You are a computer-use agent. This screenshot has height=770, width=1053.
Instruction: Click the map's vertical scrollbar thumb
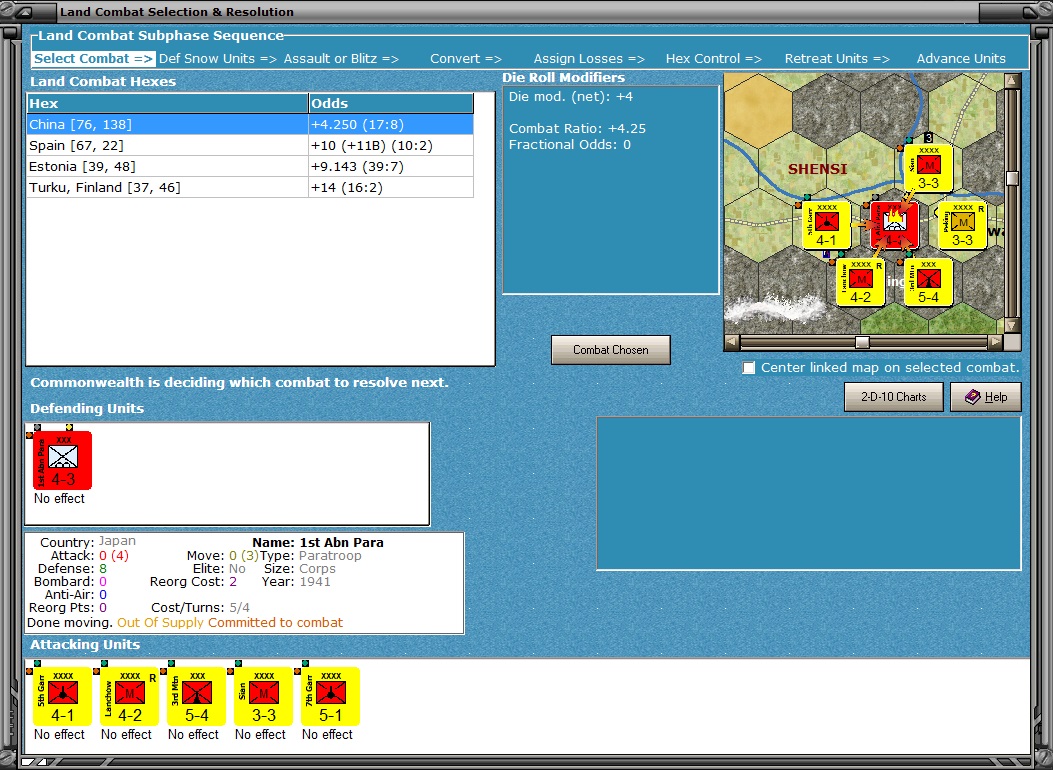click(x=1012, y=178)
